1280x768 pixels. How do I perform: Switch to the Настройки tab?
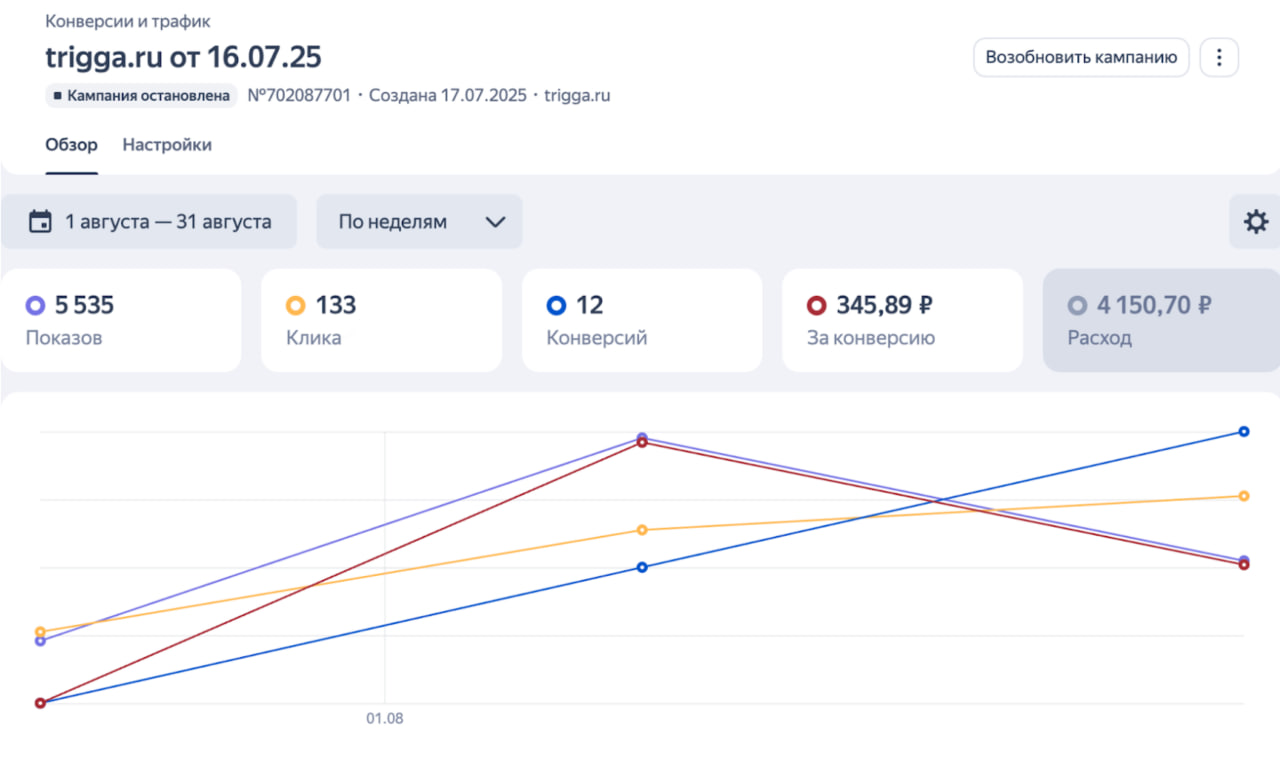167,145
